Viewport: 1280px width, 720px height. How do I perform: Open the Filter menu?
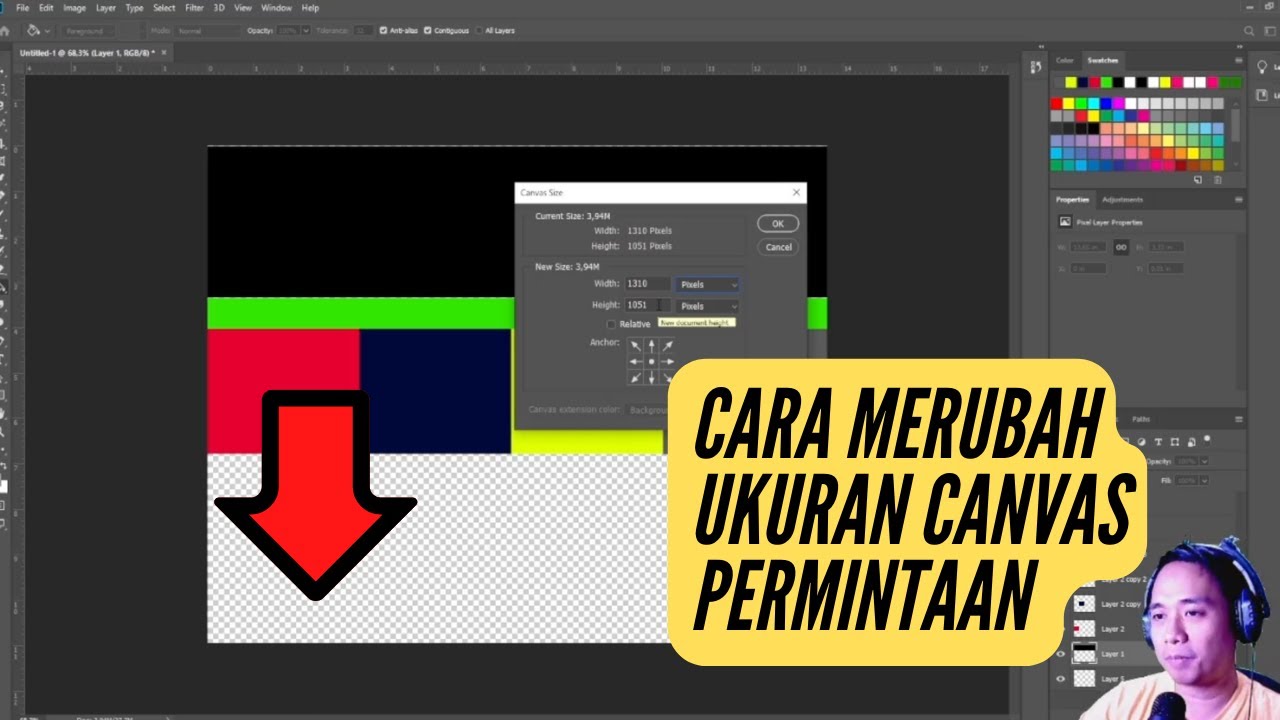[x=194, y=8]
